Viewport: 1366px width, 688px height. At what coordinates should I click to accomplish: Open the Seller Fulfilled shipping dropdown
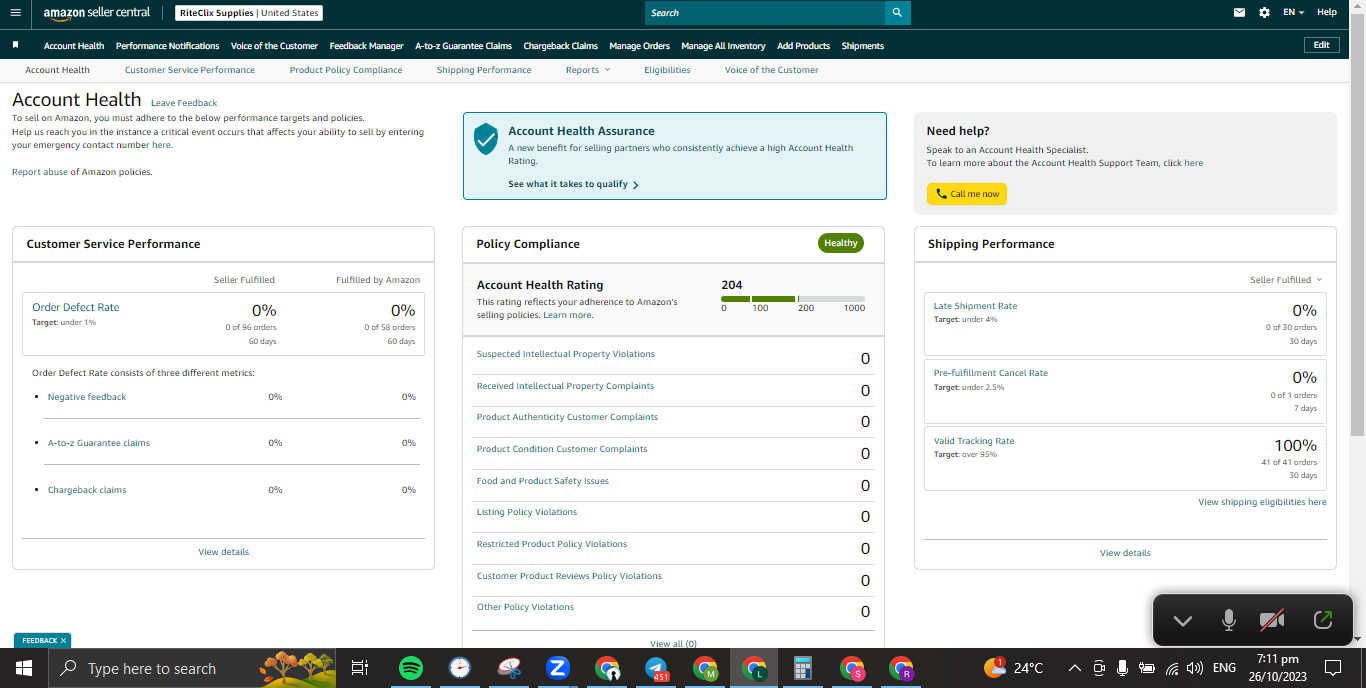[1286, 280]
